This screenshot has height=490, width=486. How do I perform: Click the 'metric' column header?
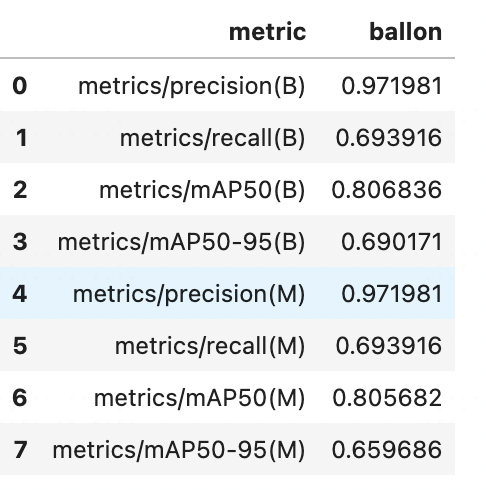coord(267,32)
